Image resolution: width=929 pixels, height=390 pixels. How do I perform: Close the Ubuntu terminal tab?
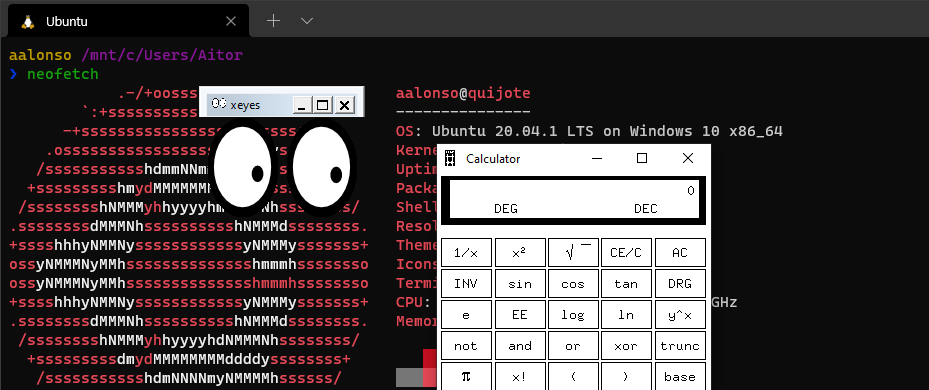click(231, 21)
